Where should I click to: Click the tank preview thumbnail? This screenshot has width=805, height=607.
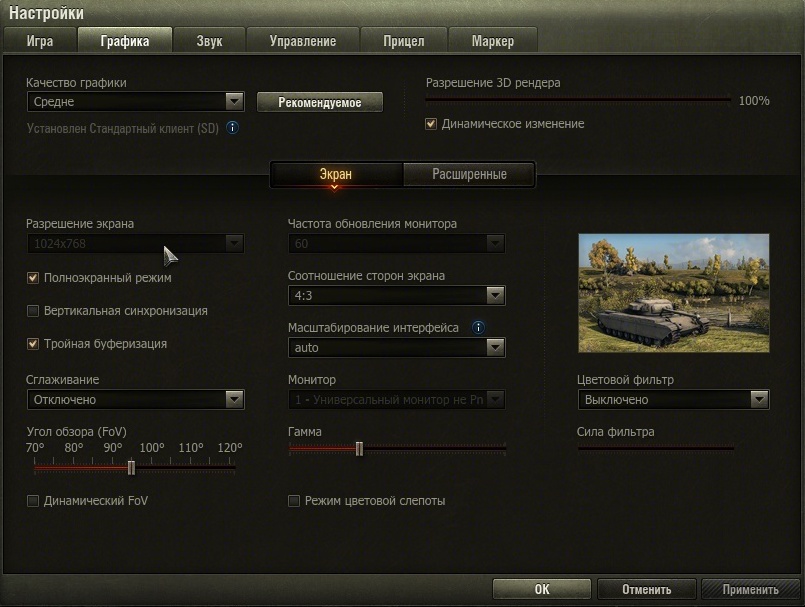pos(674,293)
